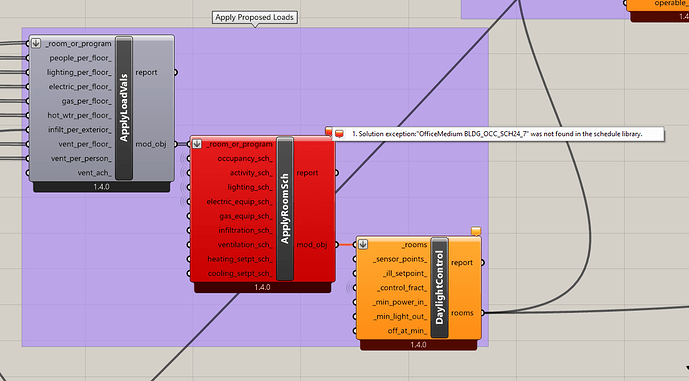Click the down-arrow icon beside ApplyLoadVals _room_or_program
The height and width of the screenshot is (381, 689).
[36, 44]
